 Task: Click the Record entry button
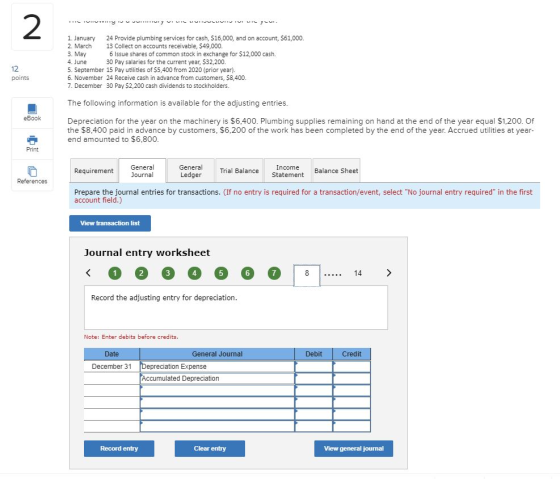[x=119, y=449]
